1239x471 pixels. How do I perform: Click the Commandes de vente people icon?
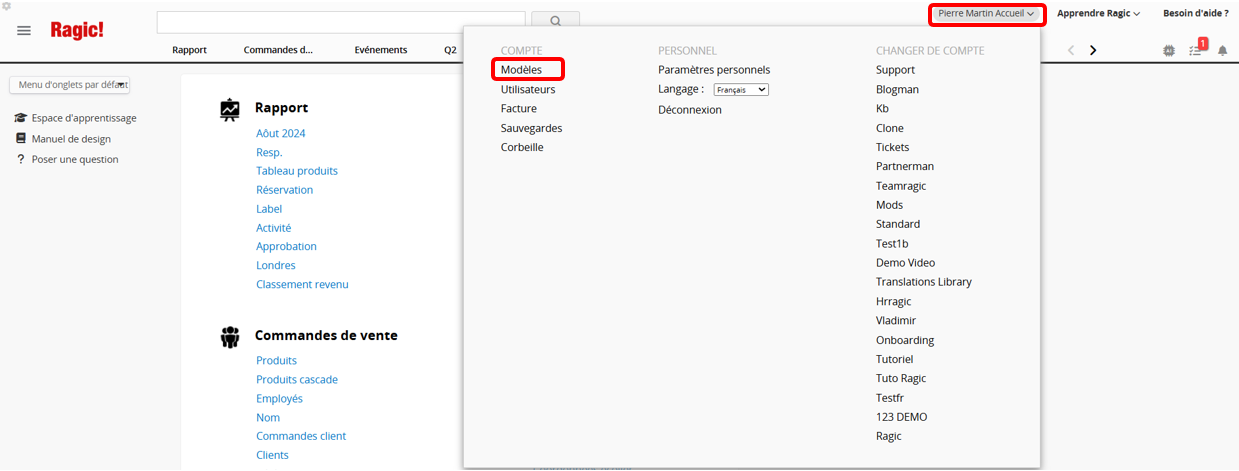click(230, 336)
